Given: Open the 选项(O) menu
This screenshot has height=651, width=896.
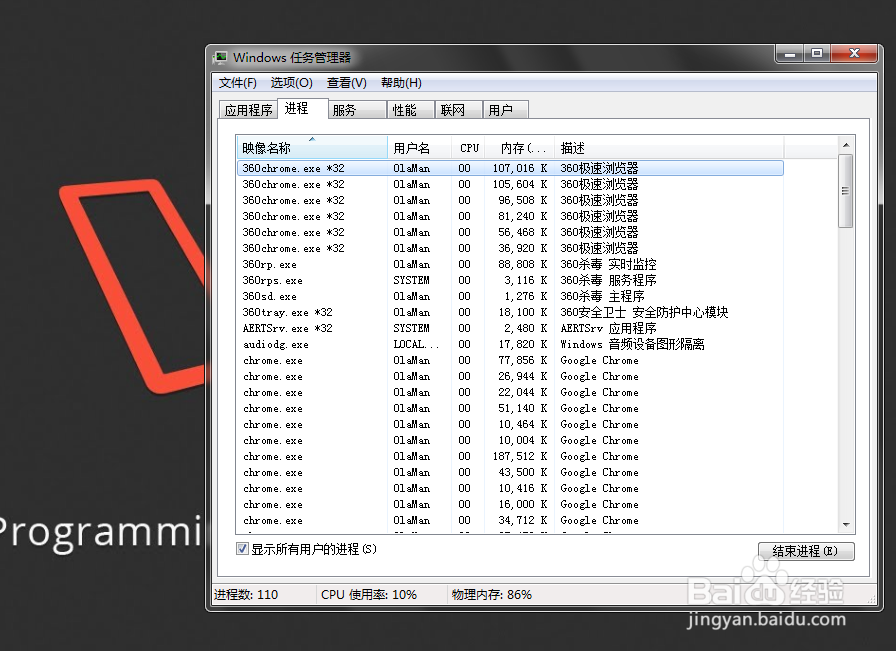Looking at the screenshot, I should (291, 83).
